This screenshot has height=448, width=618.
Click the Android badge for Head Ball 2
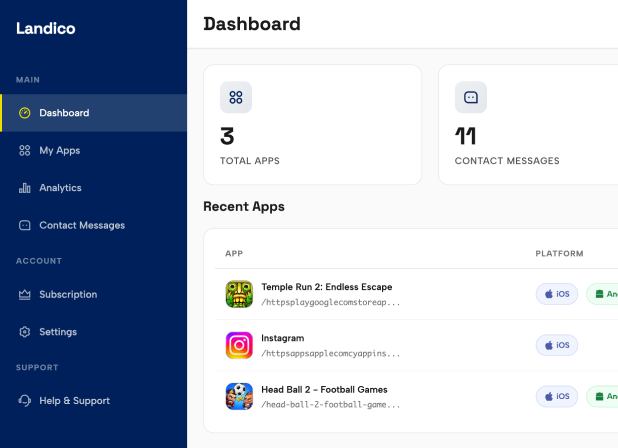[x=602, y=396]
